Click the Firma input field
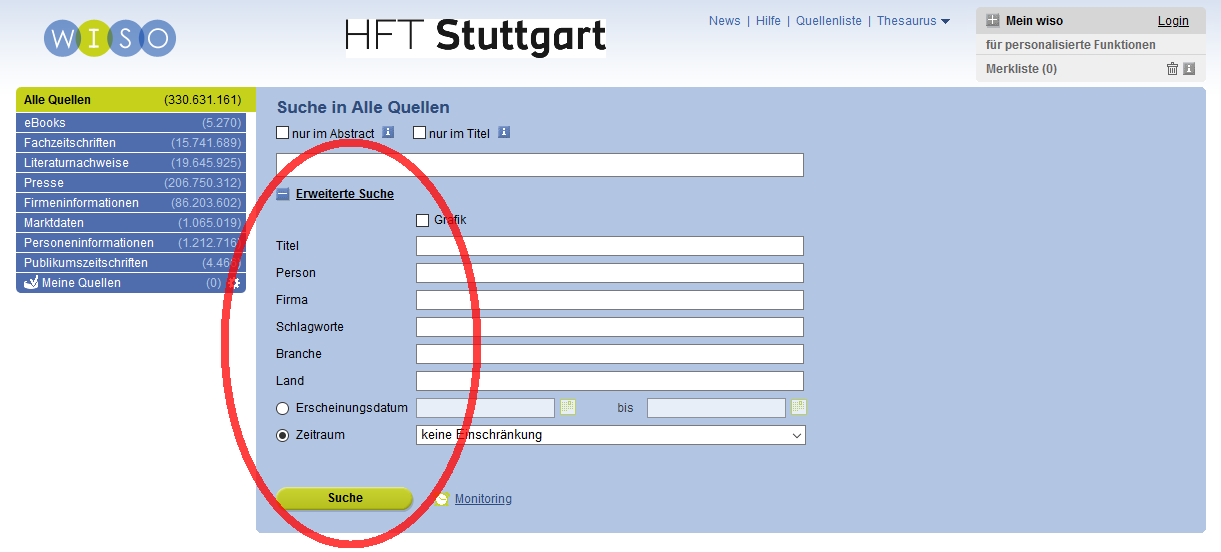 click(x=610, y=300)
